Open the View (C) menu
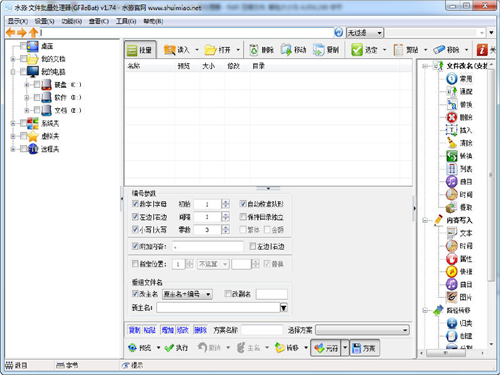The height and width of the screenshot is (375, 500). pyautogui.click(x=99, y=21)
